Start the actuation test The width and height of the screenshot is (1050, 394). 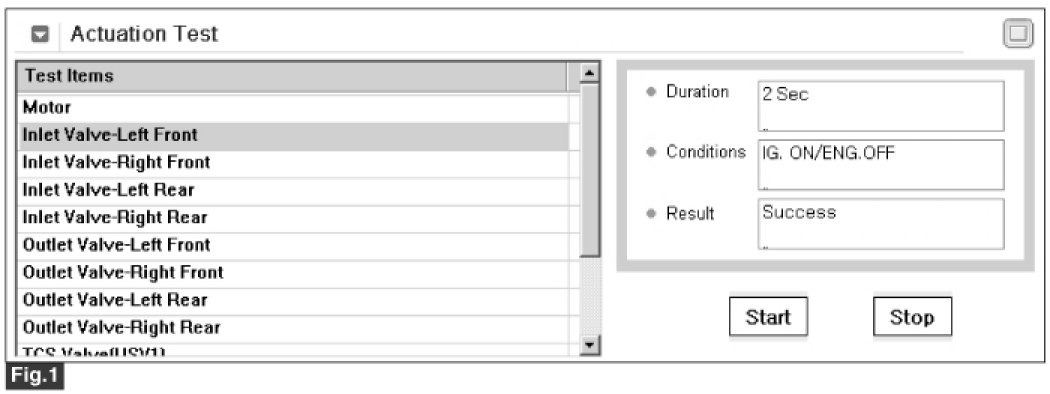coord(768,317)
